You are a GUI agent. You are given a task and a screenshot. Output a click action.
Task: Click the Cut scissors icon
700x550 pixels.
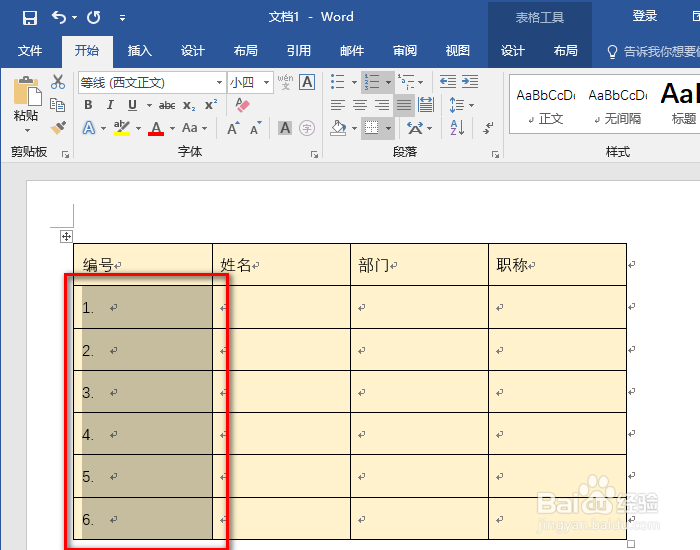(x=58, y=82)
